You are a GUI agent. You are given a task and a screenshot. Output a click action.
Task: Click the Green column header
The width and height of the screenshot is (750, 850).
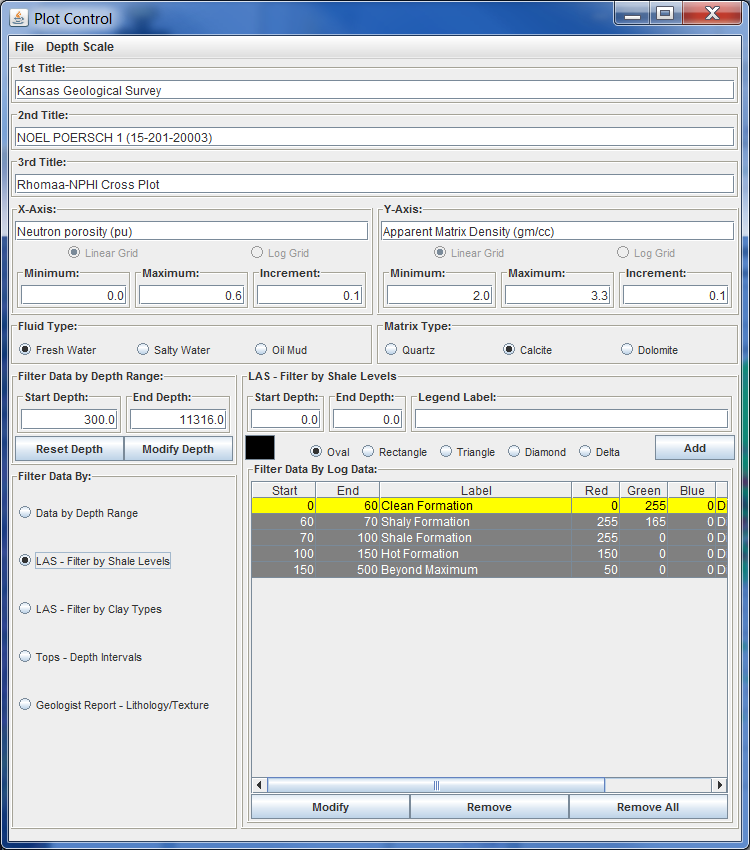tap(644, 490)
